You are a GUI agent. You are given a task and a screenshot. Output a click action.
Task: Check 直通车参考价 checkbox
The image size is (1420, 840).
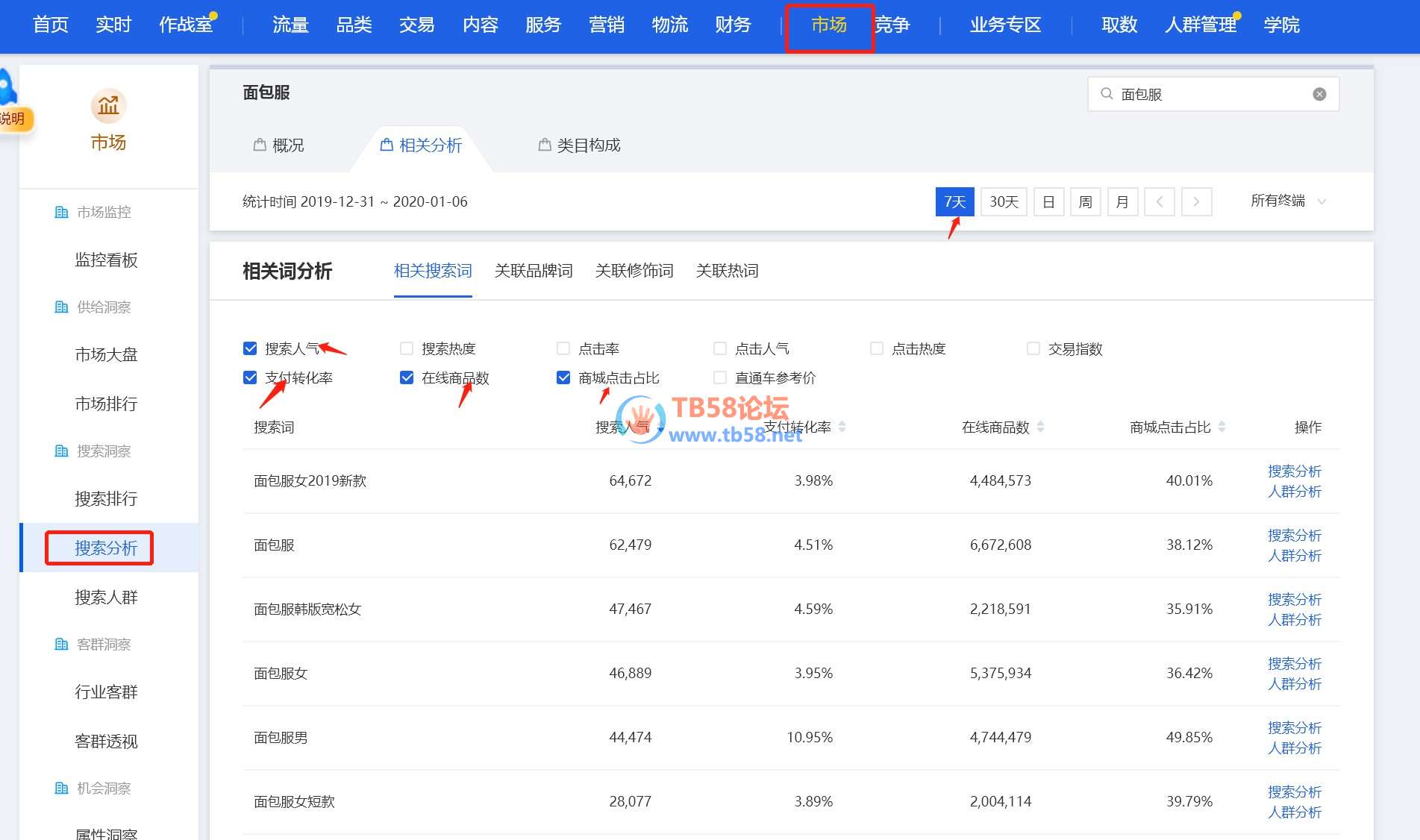pos(720,377)
